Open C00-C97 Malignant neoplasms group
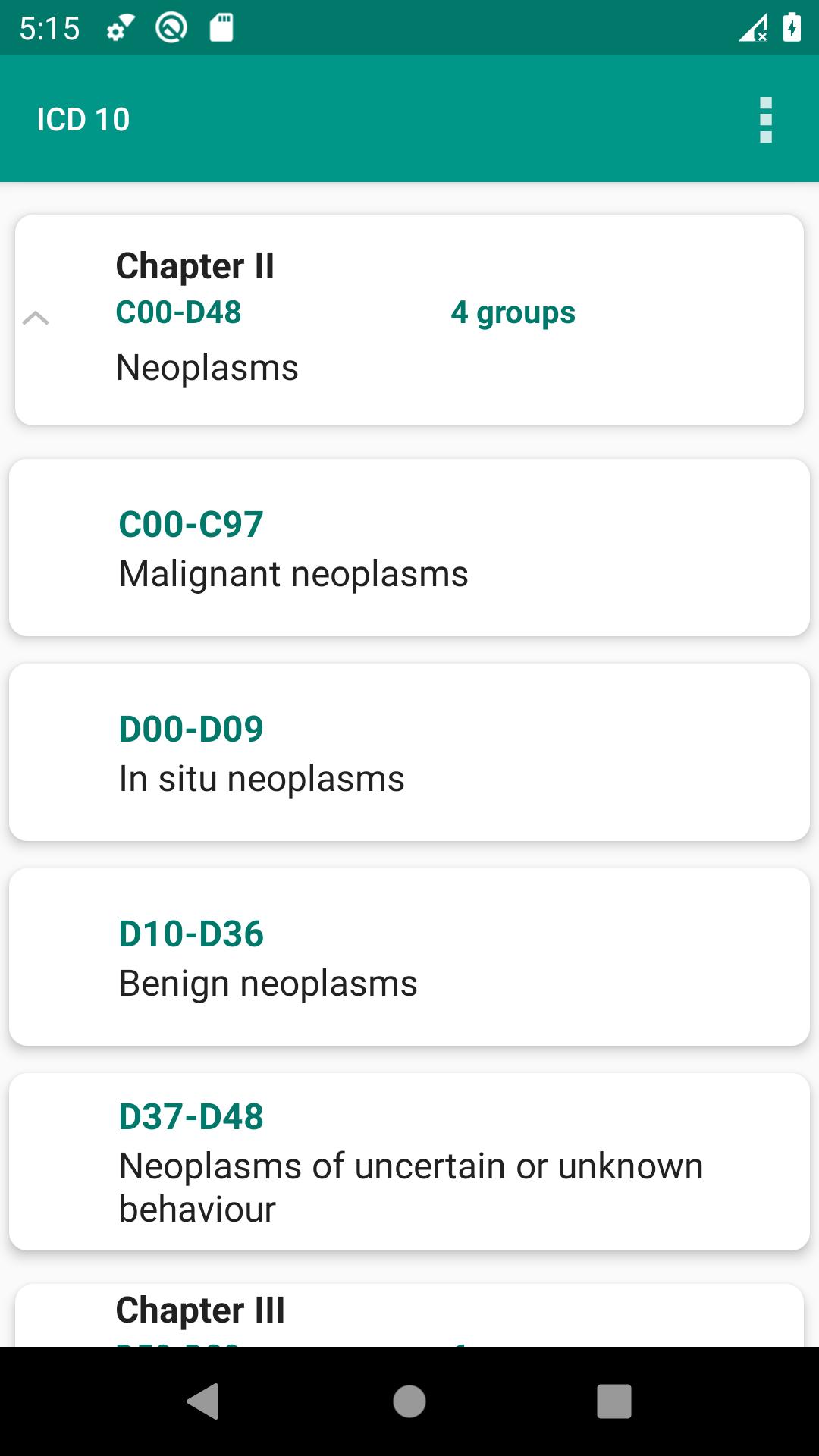The width and height of the screenshot is (819, 1456). 409,548
